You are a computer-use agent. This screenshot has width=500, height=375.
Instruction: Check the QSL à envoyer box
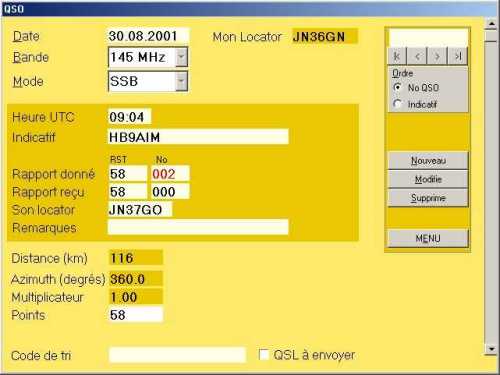[264, 355]
